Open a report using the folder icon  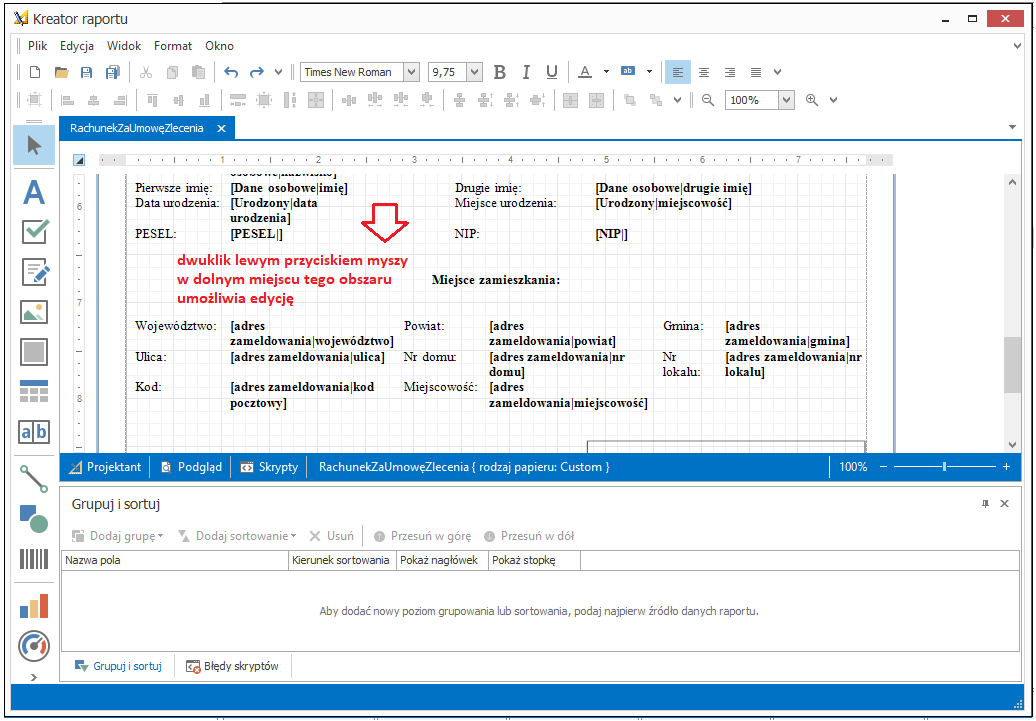tap(61, 72)
